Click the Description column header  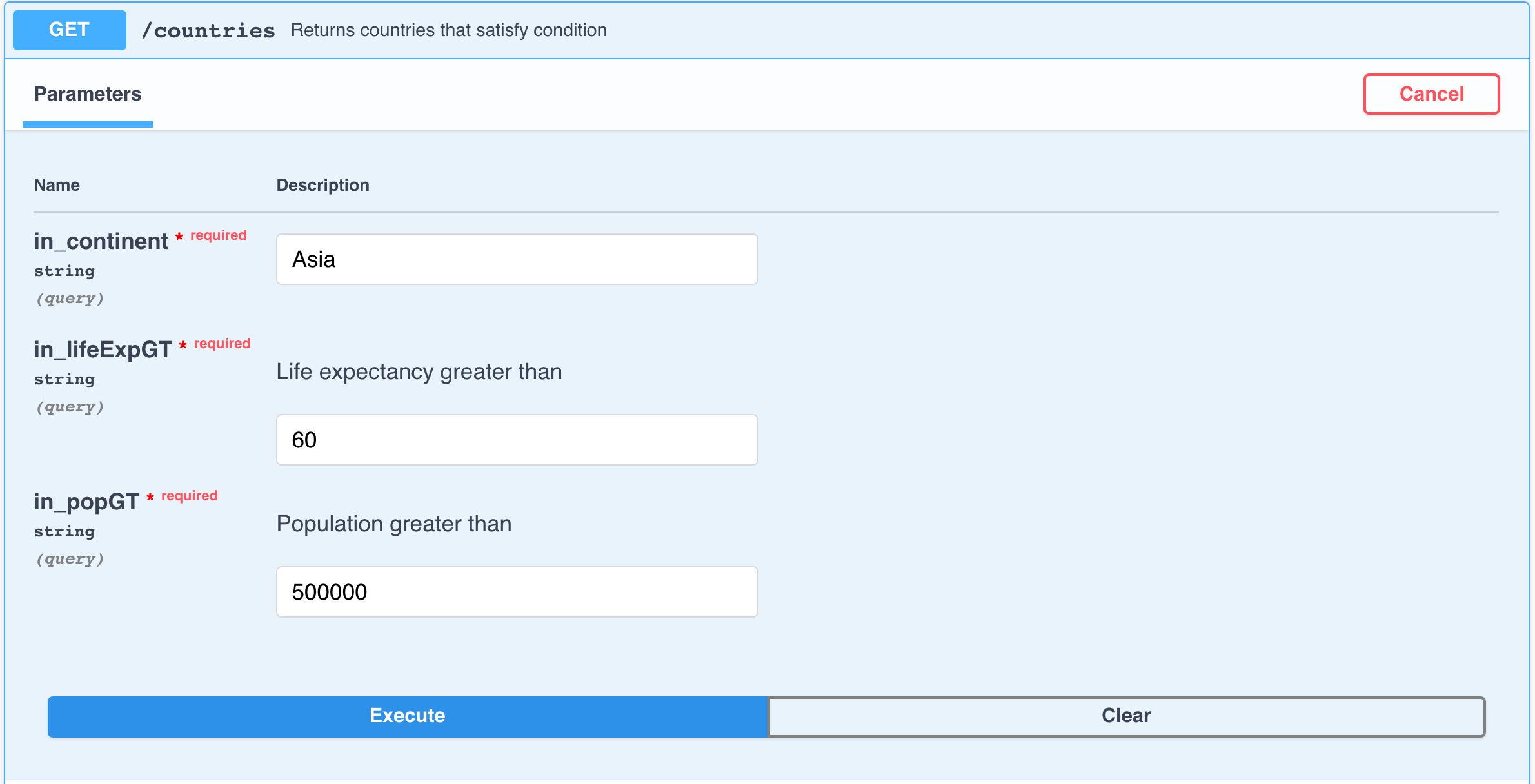point(323,185)
